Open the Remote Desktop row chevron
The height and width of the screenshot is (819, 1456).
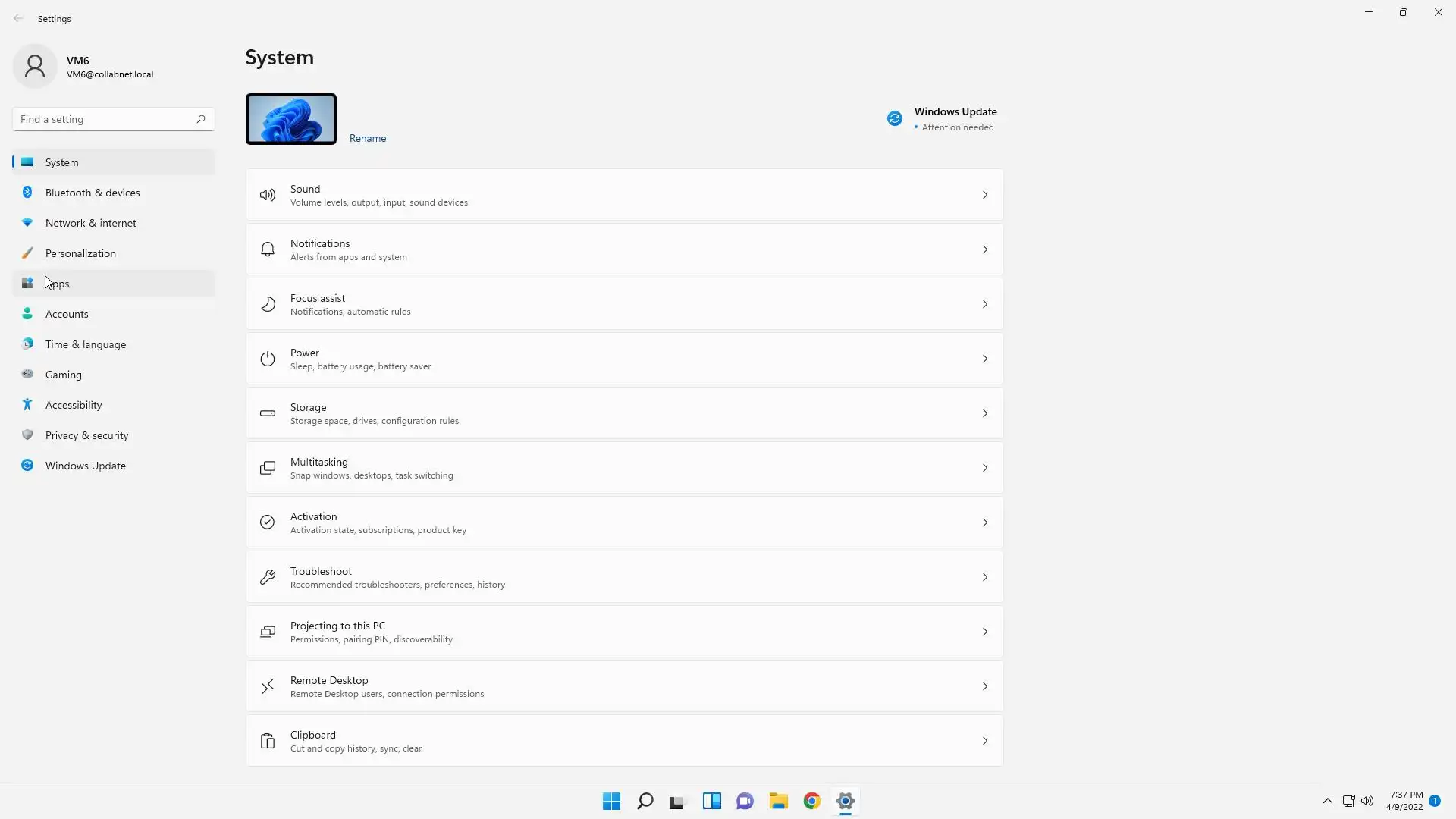pos(984,686)
